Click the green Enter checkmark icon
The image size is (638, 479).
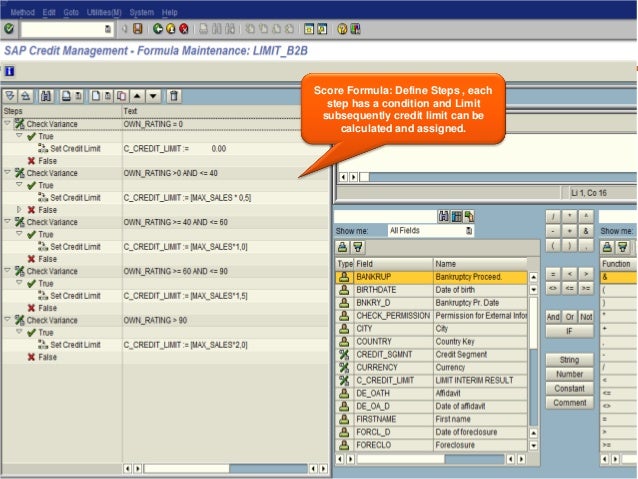9,28
